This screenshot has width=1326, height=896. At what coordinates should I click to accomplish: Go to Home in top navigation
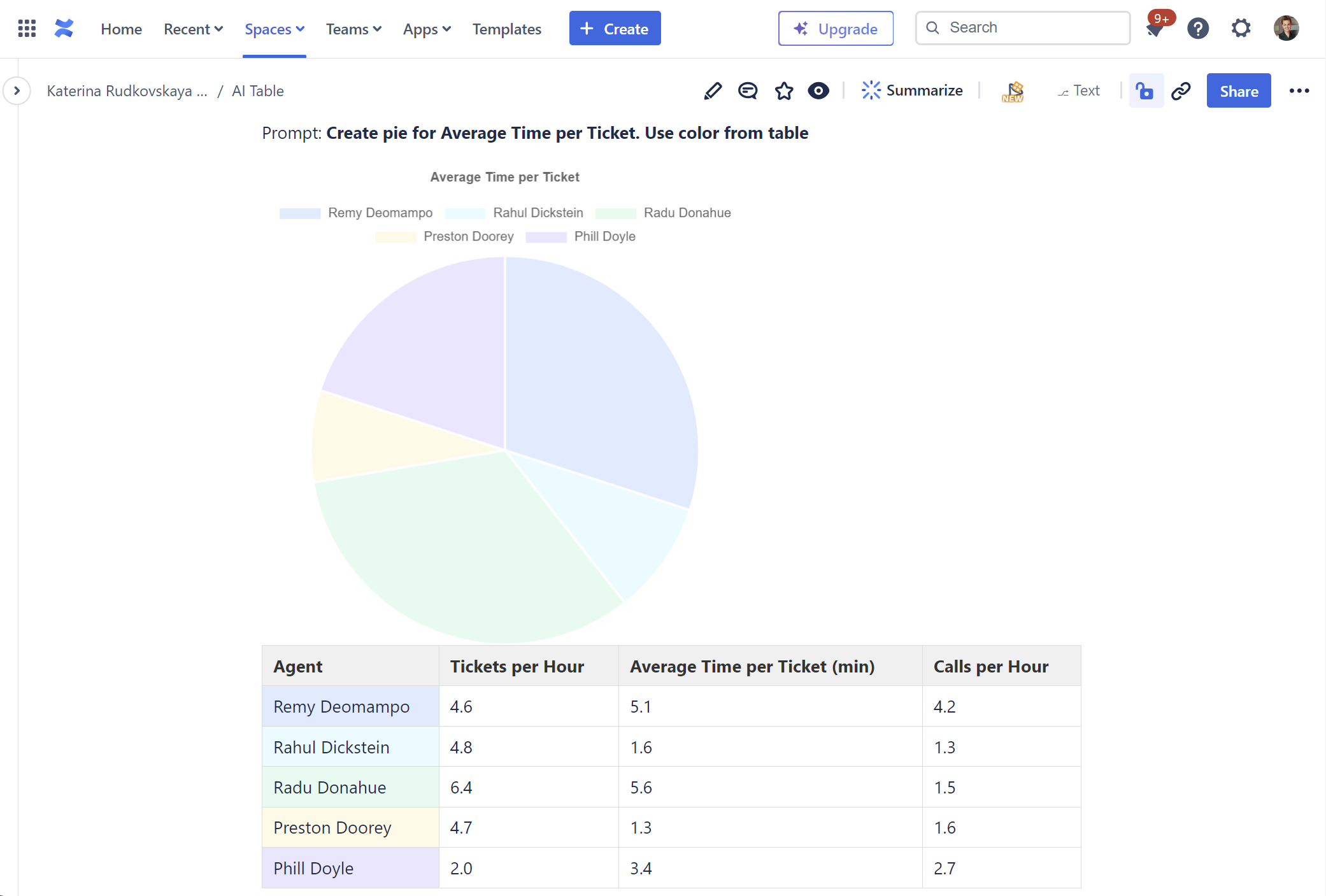coord(121,29)
